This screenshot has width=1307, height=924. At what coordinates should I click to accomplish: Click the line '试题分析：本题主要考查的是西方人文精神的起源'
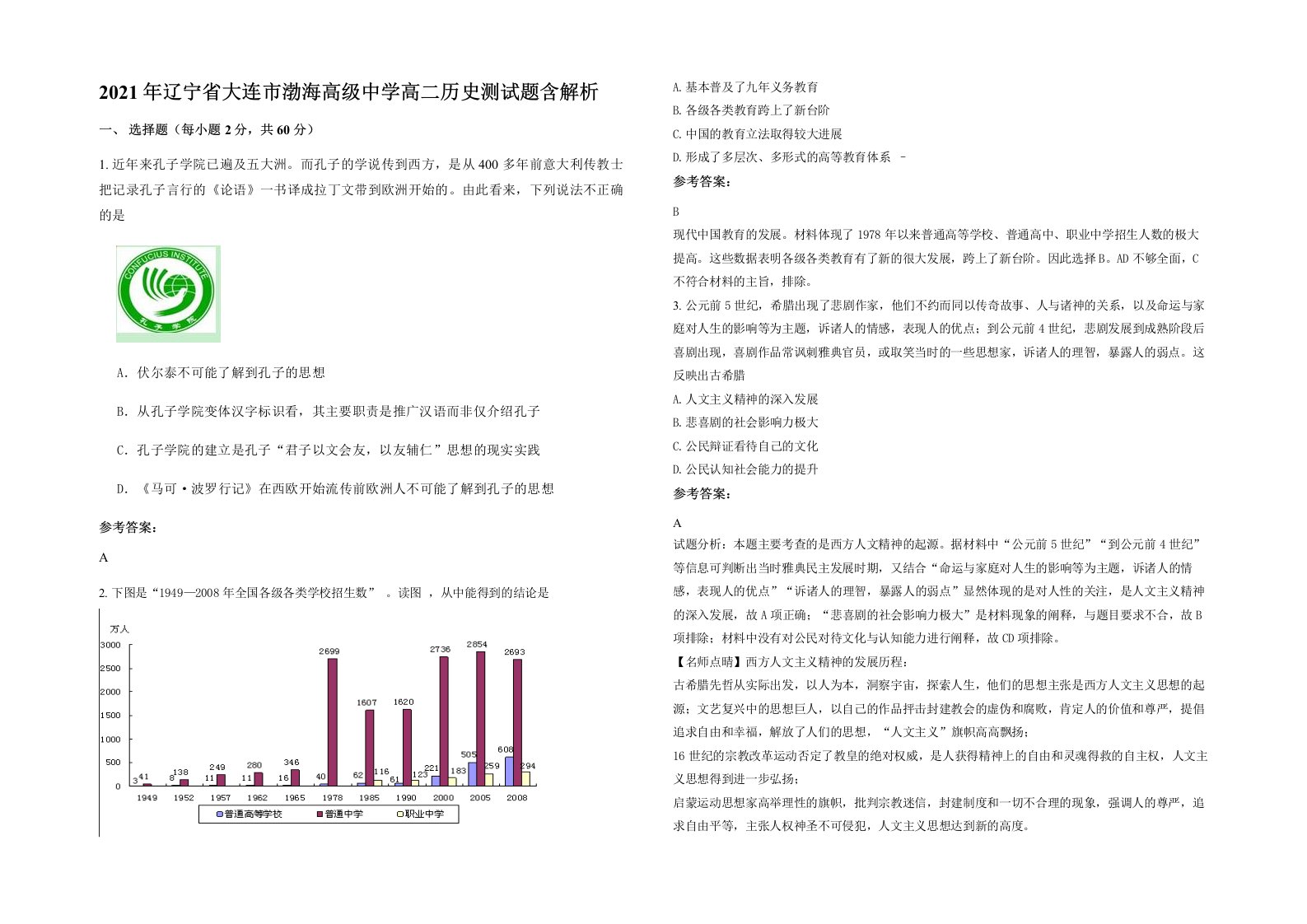click(937, 544)
